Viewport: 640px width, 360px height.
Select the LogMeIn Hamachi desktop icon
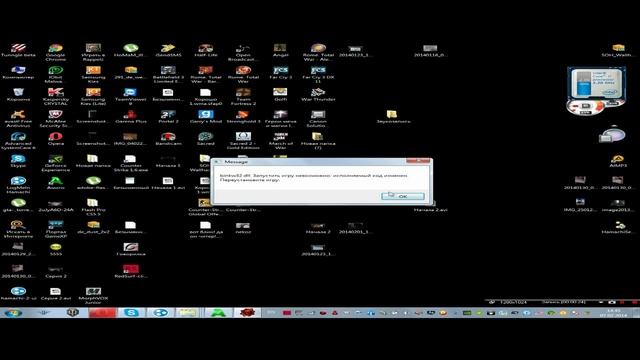coord(18,185)
